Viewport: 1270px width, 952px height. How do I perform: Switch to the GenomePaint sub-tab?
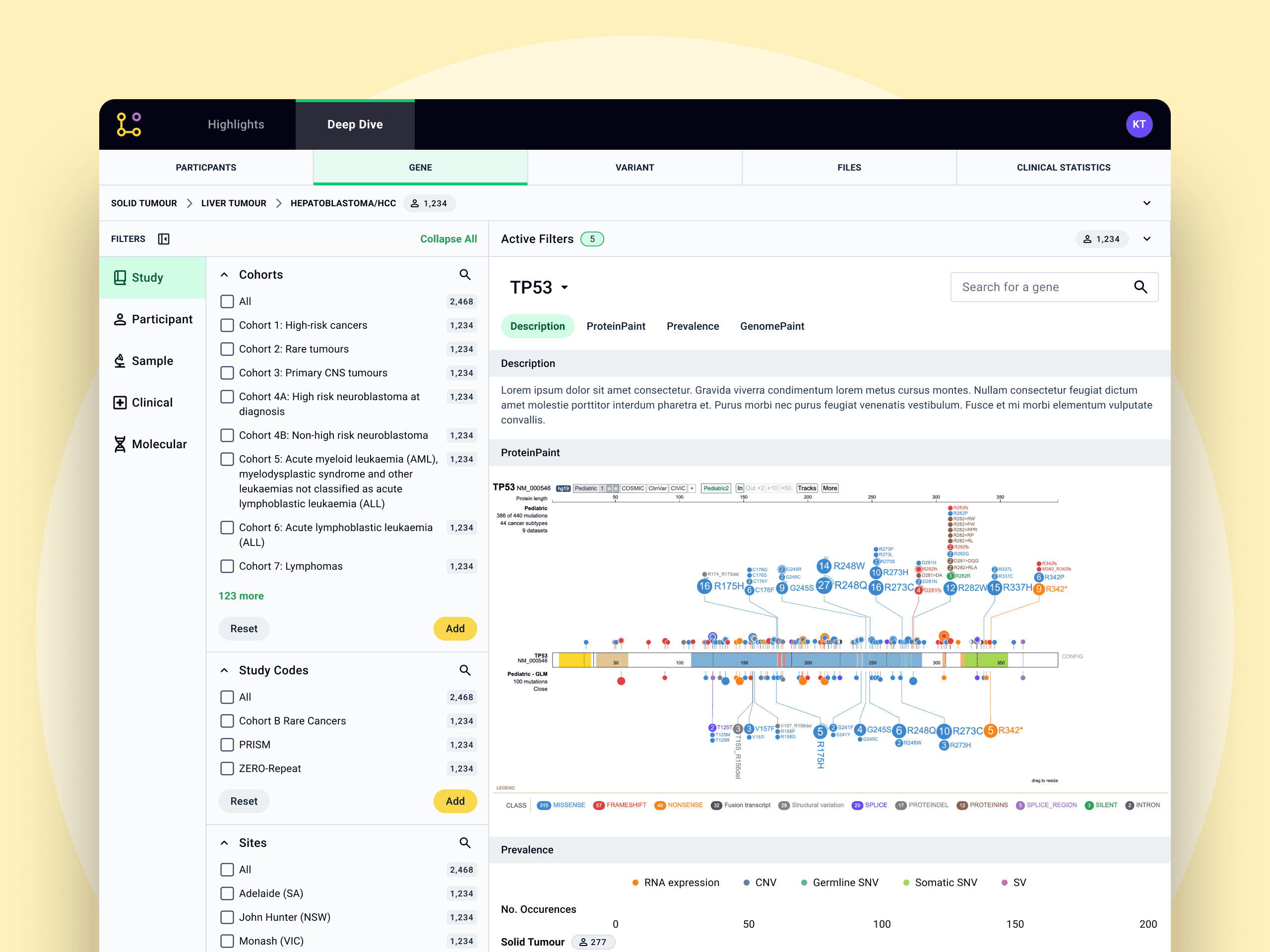[772, 327]
